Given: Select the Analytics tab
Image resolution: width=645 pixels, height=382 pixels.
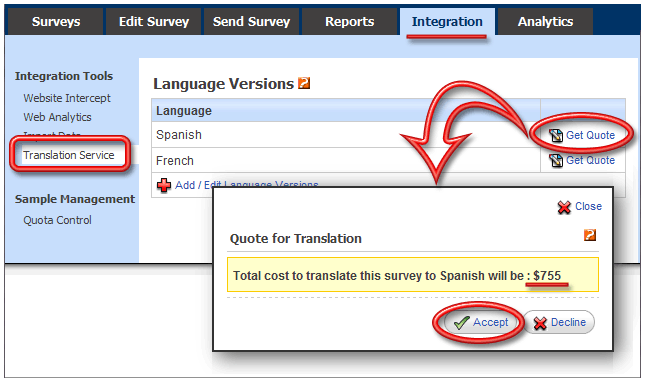Looking at the screenshot, I should pyautogui.click(x=545, y=21).
